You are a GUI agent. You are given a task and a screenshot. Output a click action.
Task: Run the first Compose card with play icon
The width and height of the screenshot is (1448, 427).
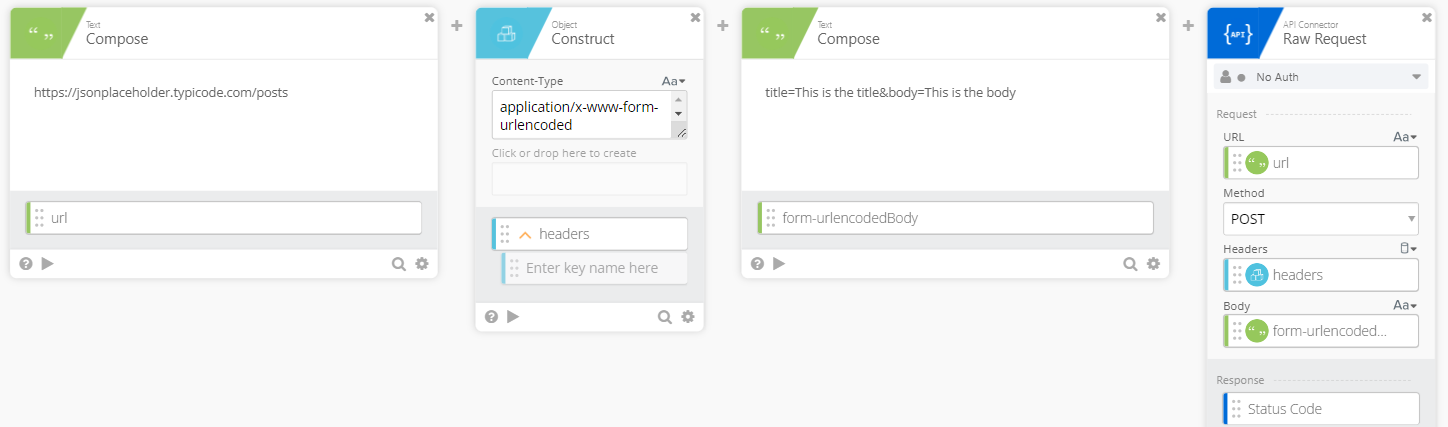pos(48,264)
